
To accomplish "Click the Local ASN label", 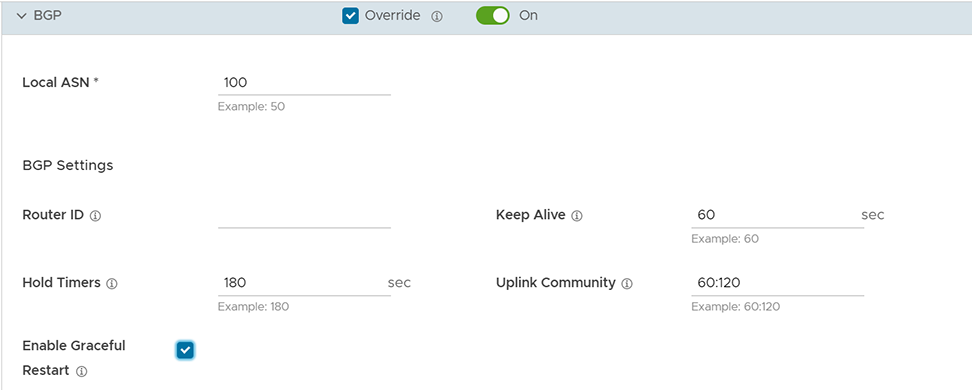I will [61, 82].
